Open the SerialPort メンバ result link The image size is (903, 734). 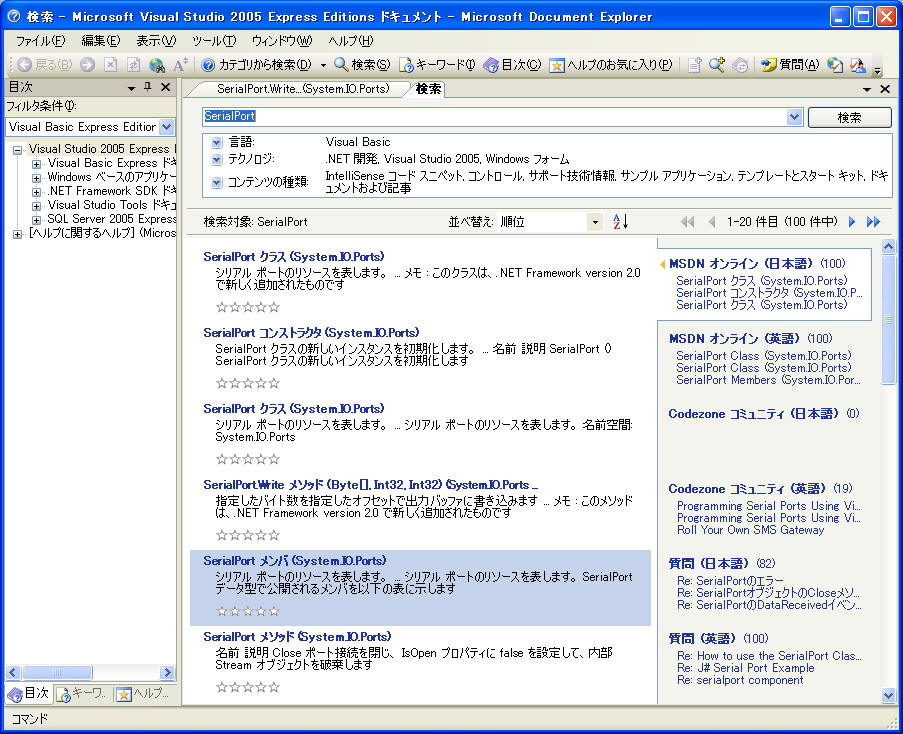pyautogui.click(x=295, y=561)
